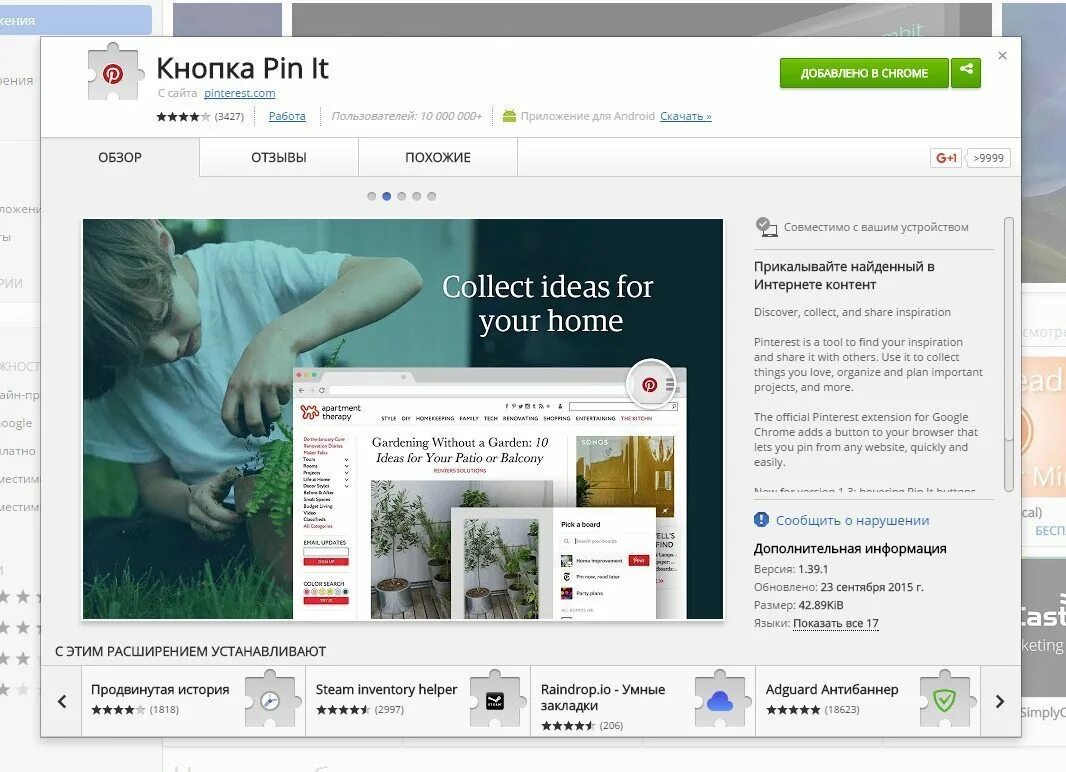Click the Steam inventory helper puzzle icon
Screen dimensions: 1066x772
tap(496, 699)
